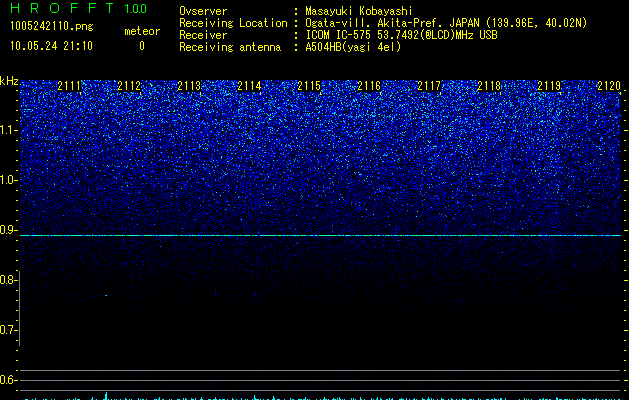Click time marker 2112
This screenshot has height=400, width=629.
coord(129,86)
